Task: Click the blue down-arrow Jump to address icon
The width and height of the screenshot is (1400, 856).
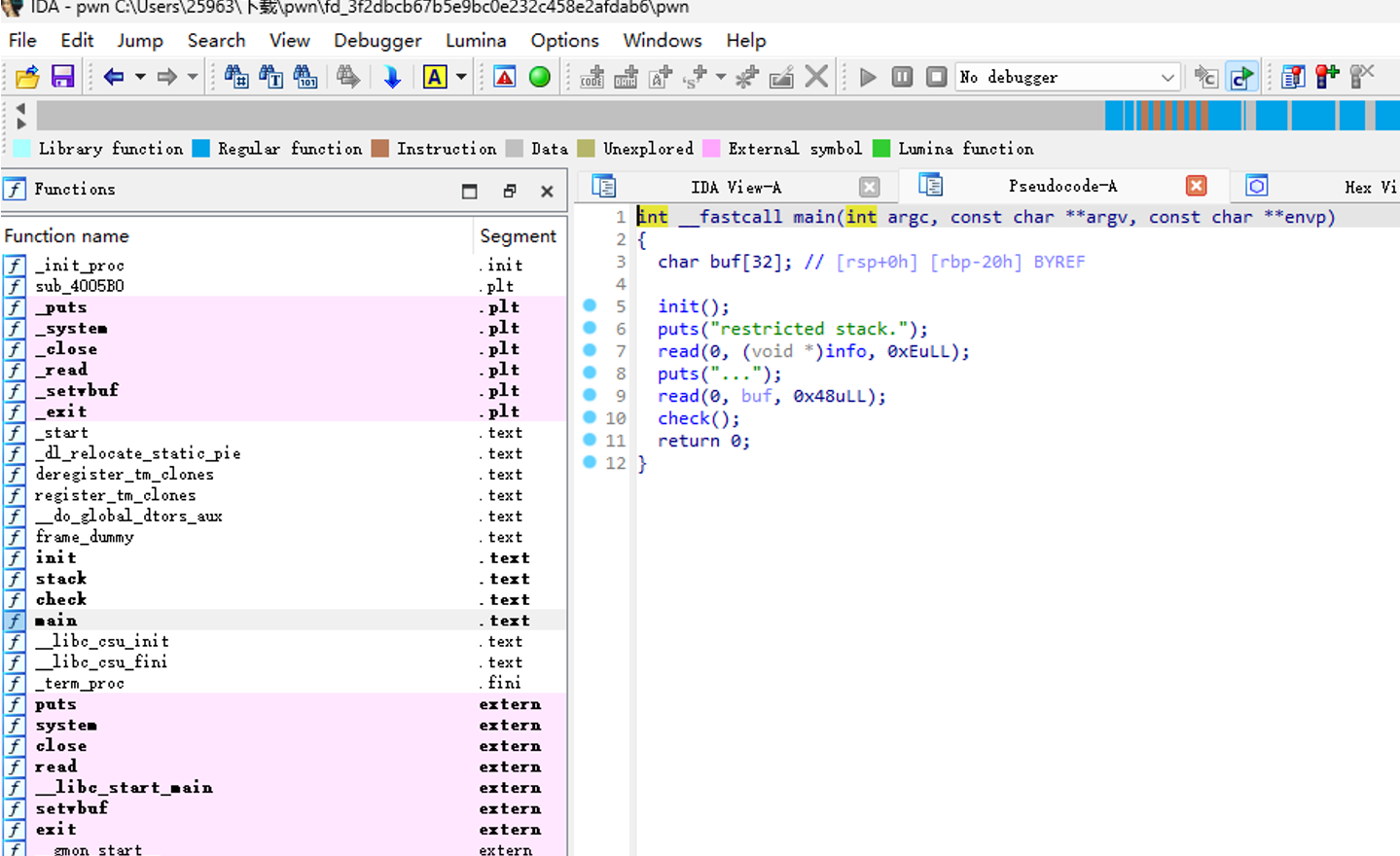Action: (392, 77)
